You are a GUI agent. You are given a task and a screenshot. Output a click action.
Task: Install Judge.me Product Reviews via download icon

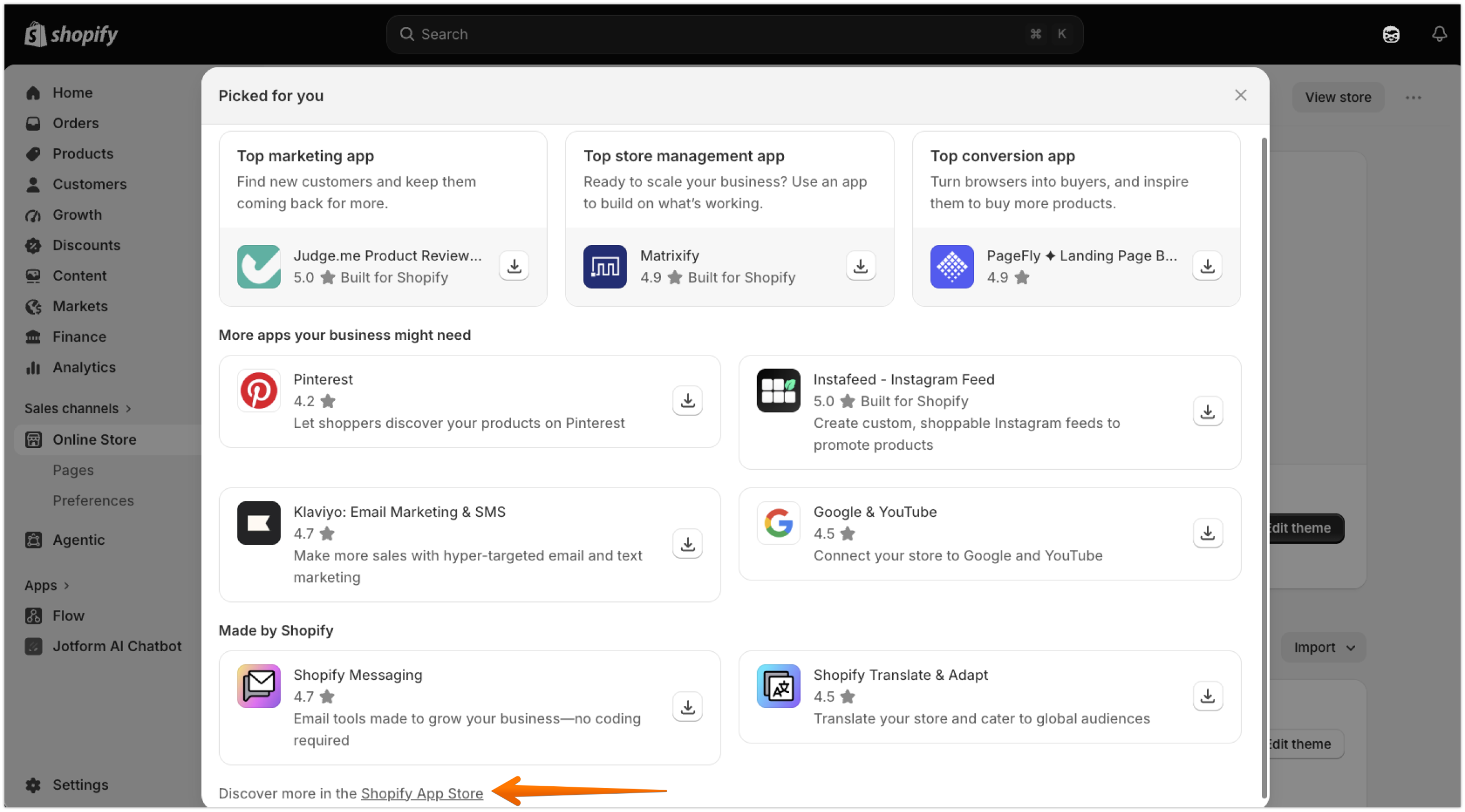(x=514, y=266)
